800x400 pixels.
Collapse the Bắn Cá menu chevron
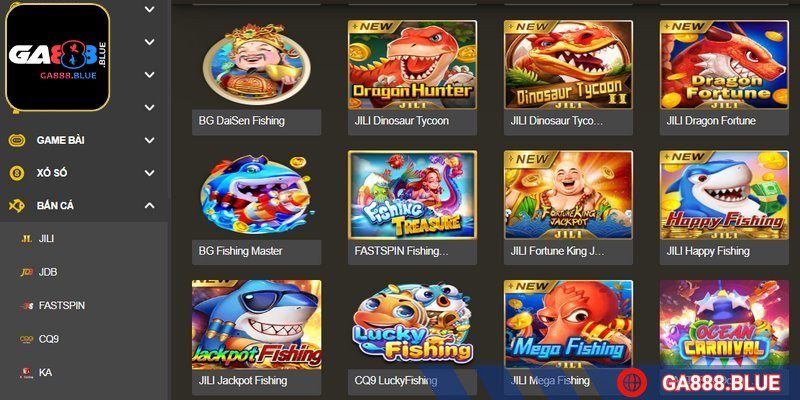tap(149, 206)
